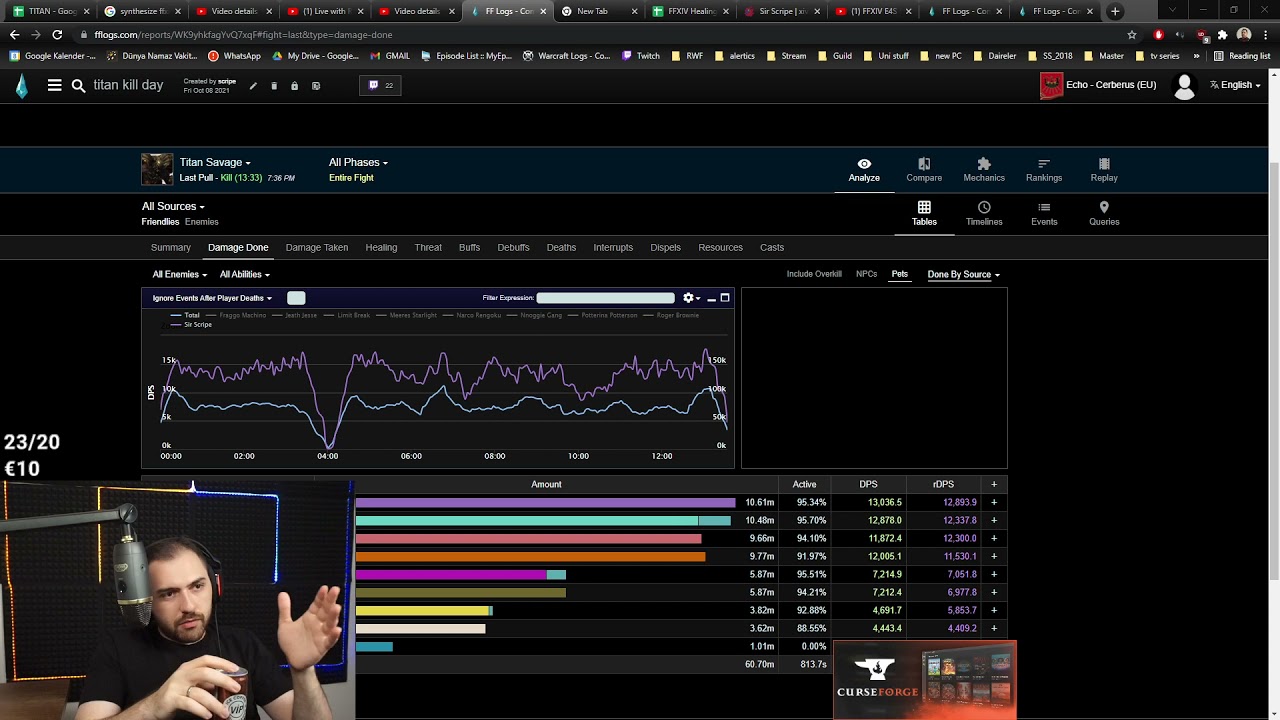The width and height of the screenshot is (1280, 720).
Task: Open the Done By Source dropdown
Action: pyautogui.click(x=963, y=274)
